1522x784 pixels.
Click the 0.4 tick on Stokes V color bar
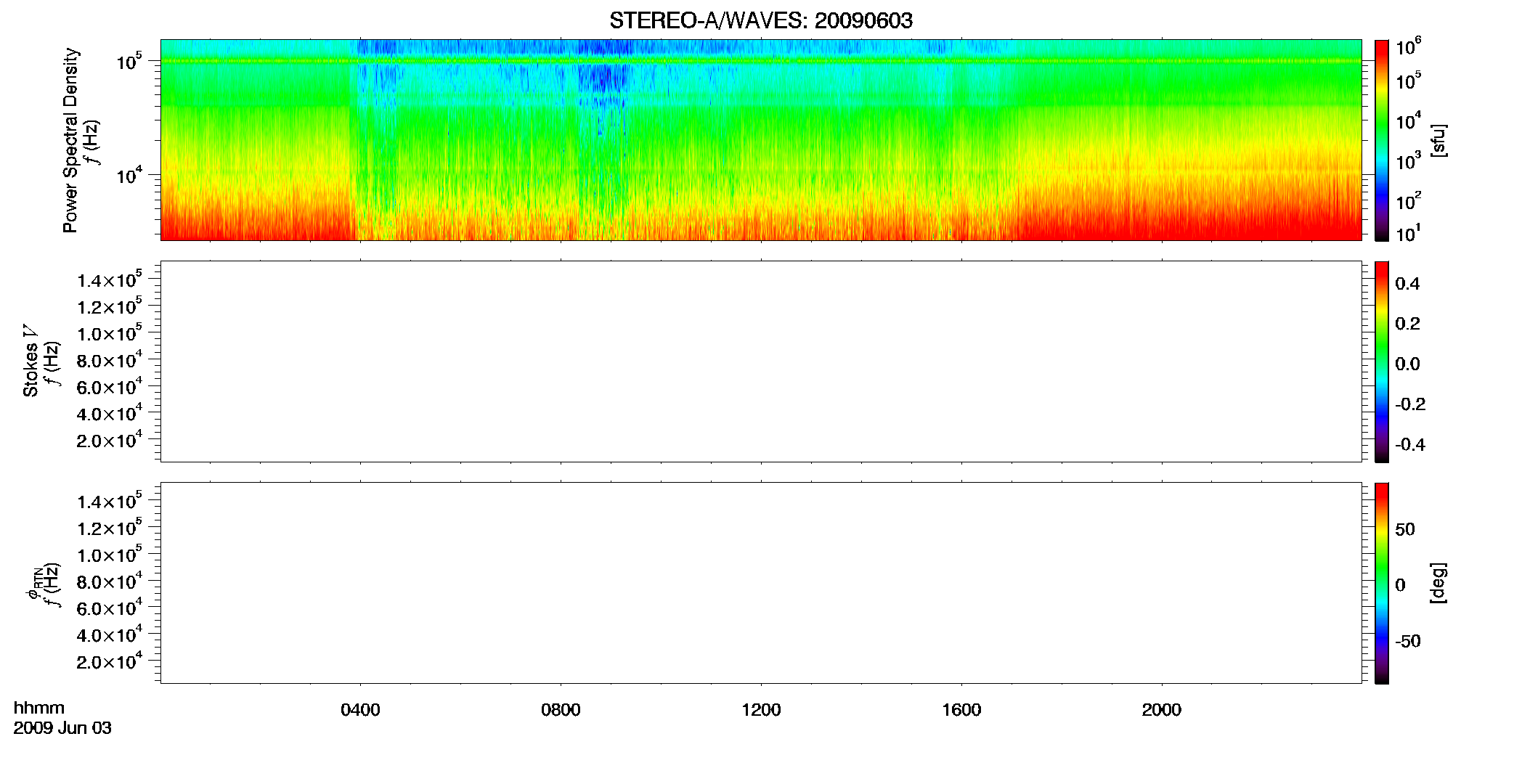[x=1407, y=284]
